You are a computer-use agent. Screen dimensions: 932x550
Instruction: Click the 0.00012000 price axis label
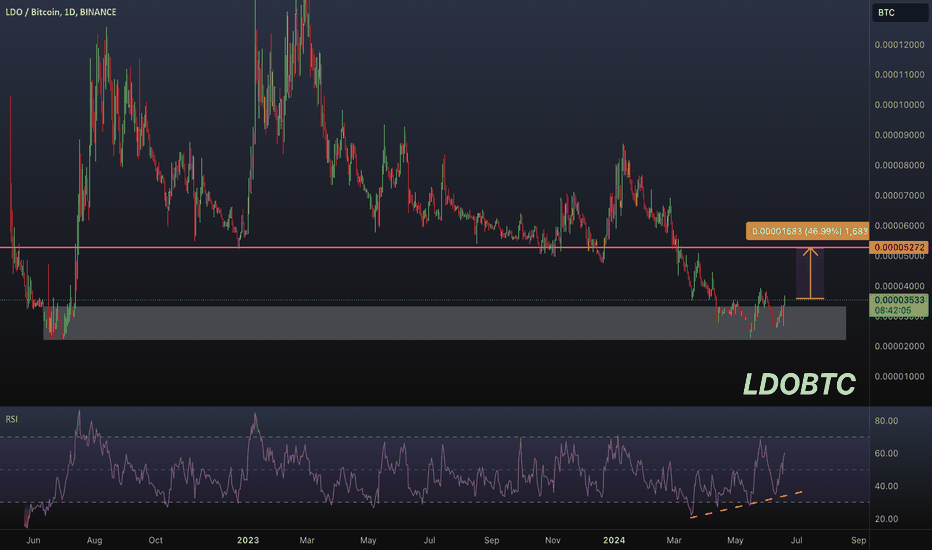click(899, 45)
